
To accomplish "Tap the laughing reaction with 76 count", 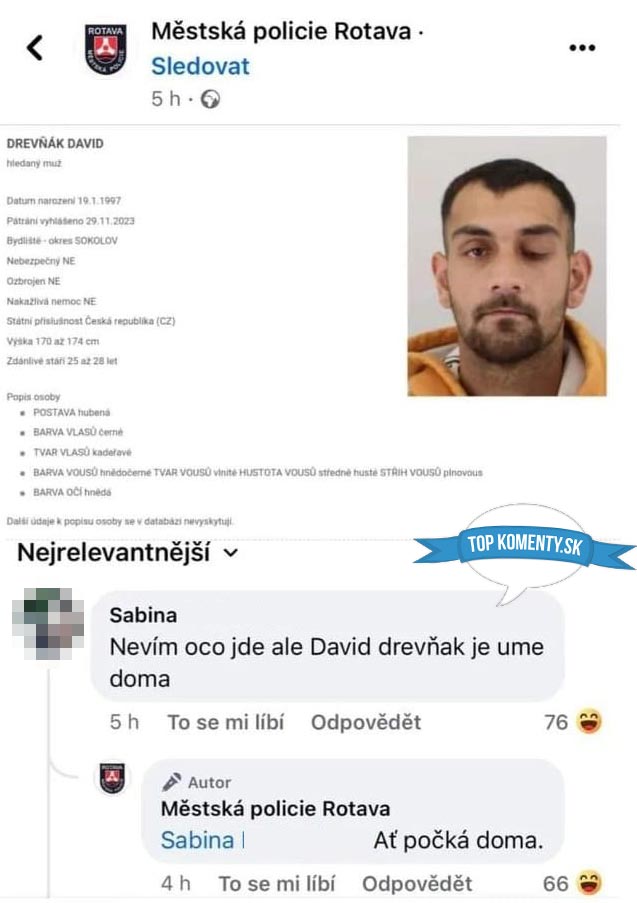I will (x=590, y=722).
